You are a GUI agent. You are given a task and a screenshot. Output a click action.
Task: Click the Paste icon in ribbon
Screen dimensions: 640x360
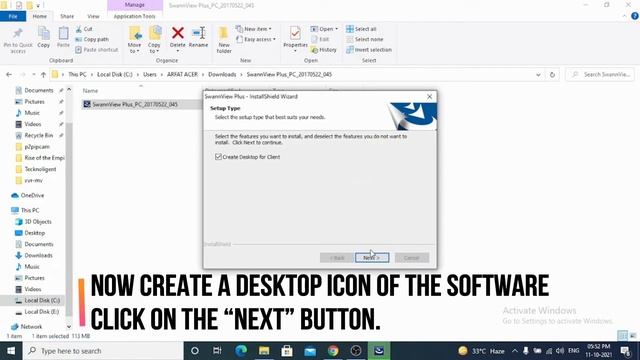[x=63, y=33]
